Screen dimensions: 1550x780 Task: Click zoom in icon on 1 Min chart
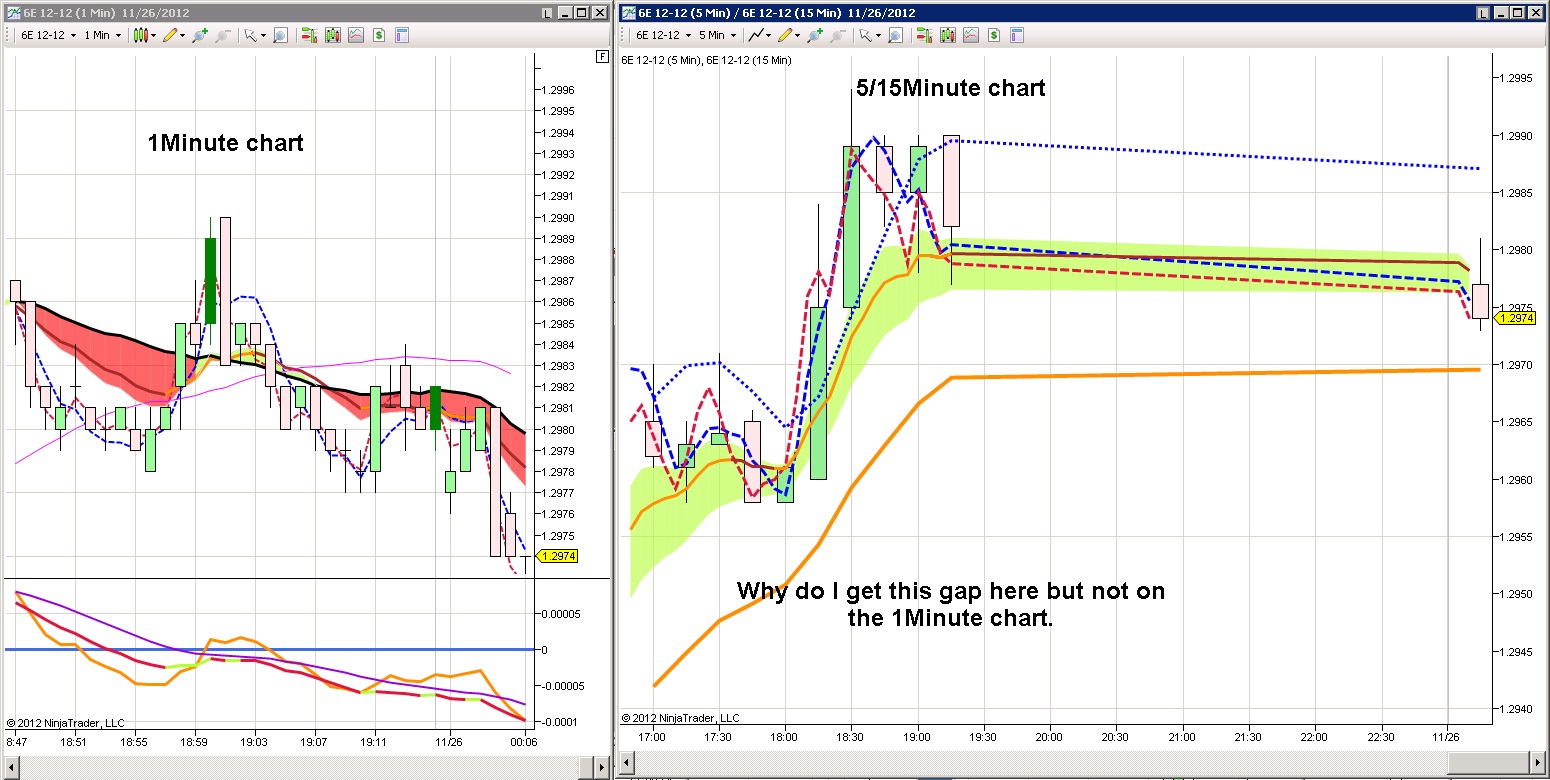tap(200, 35)
